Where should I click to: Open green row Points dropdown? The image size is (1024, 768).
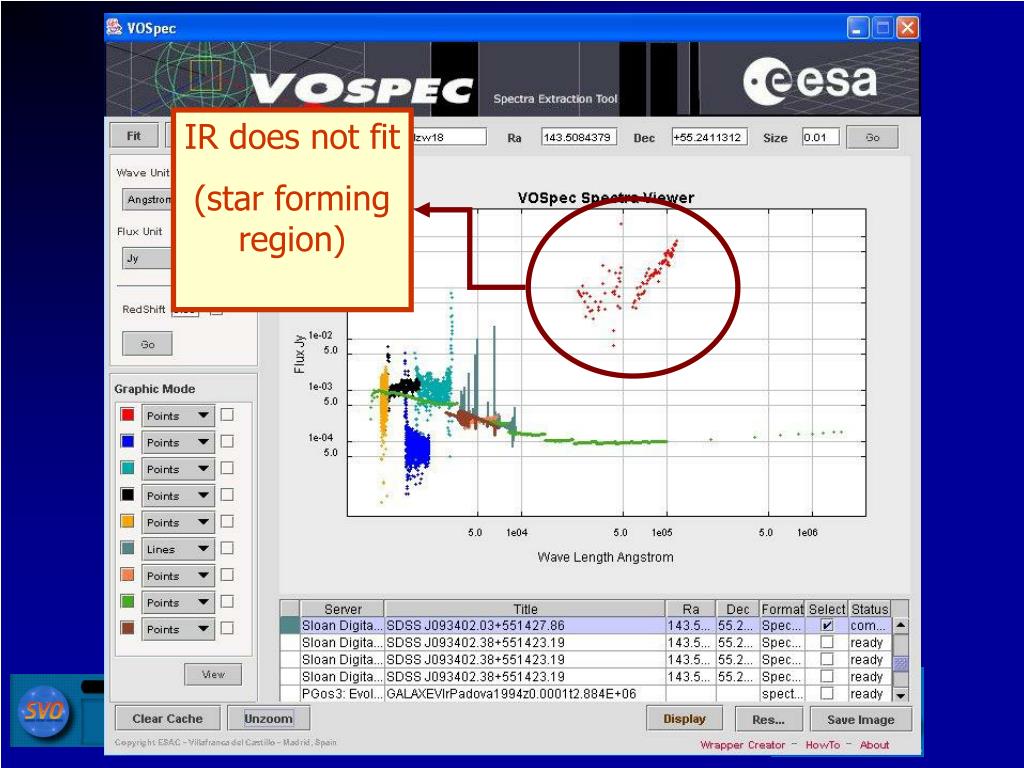tap(178, 603)
